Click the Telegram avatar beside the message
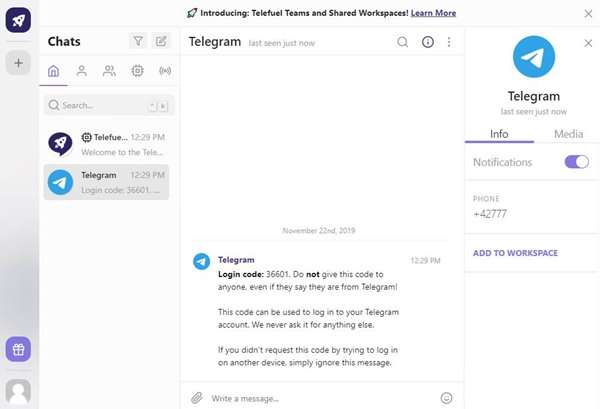This screenshot has width=600, height=409. 201,262
